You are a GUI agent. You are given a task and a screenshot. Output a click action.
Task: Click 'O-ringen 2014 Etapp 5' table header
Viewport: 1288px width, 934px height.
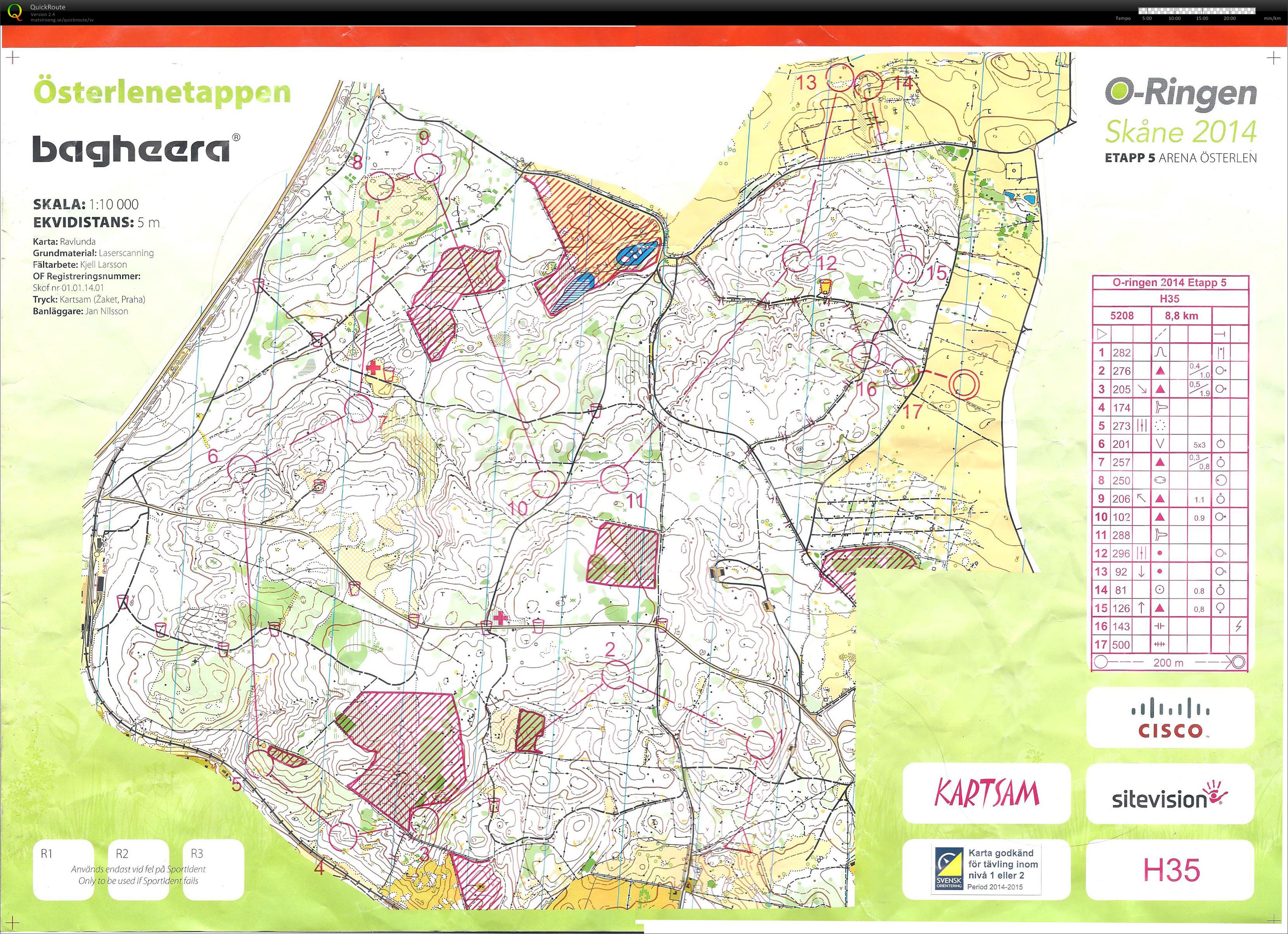pyautogui.click(x=1169, y=282)
